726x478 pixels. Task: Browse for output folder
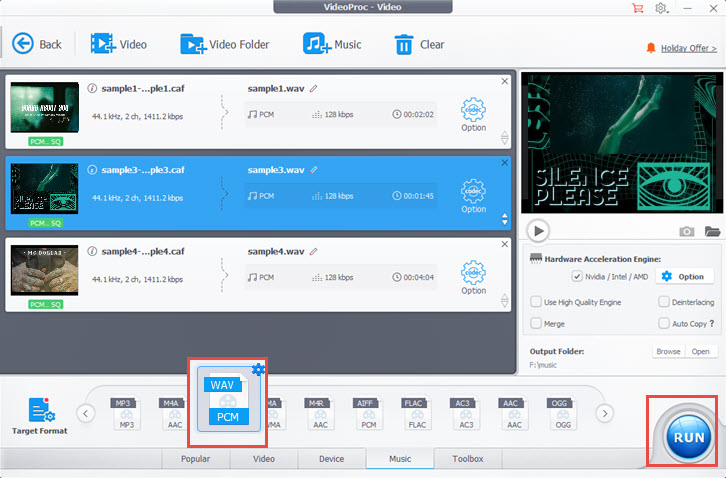click(x=668, y=352)
